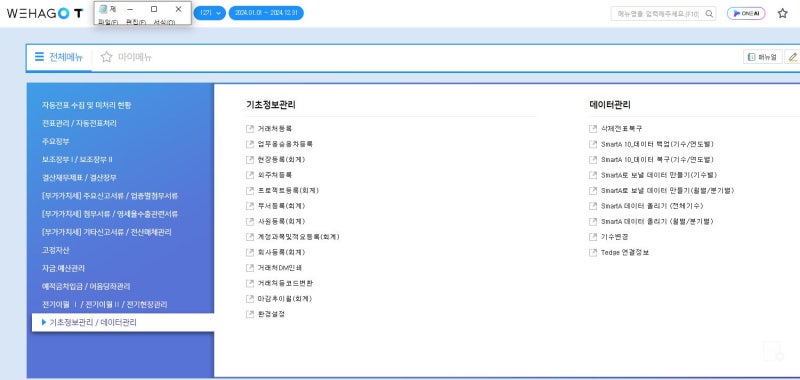
Task: Open the 매뉴얼 manual button
Action: pos(763,57)
